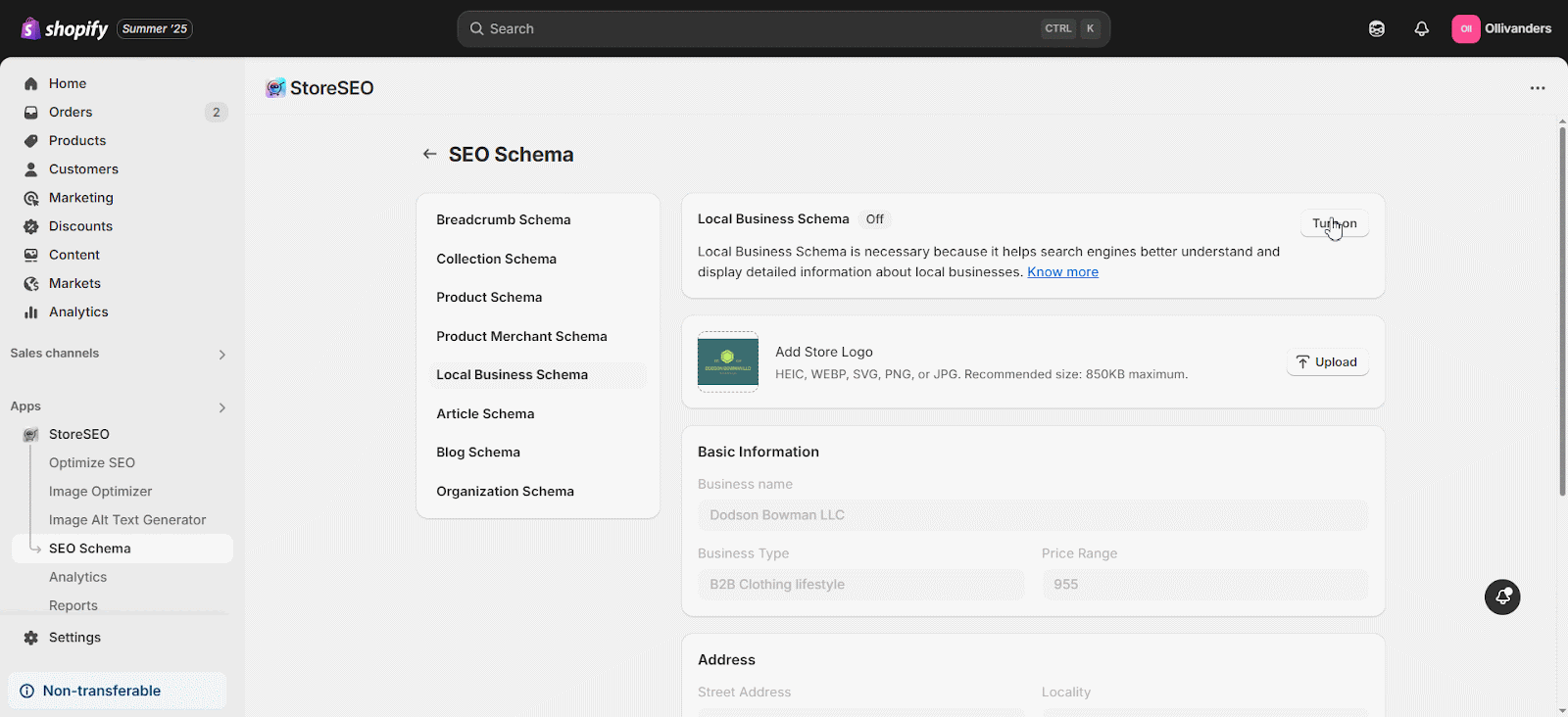The width and height of the screenshot is (1568, 717).
Task: Click the Summer '25 badge
Action: [x=155, y=28]
